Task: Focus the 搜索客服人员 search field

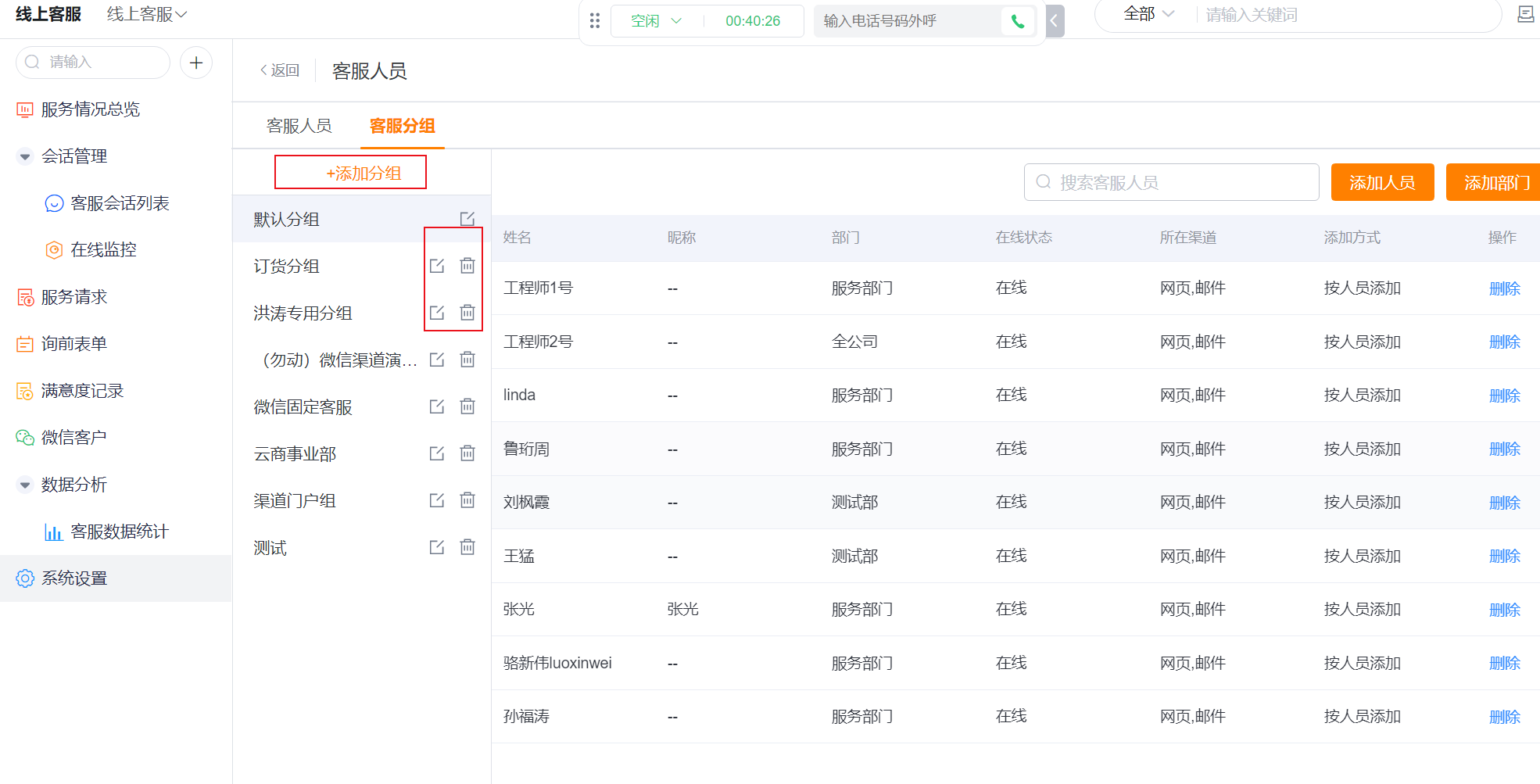Action: 1171,182
